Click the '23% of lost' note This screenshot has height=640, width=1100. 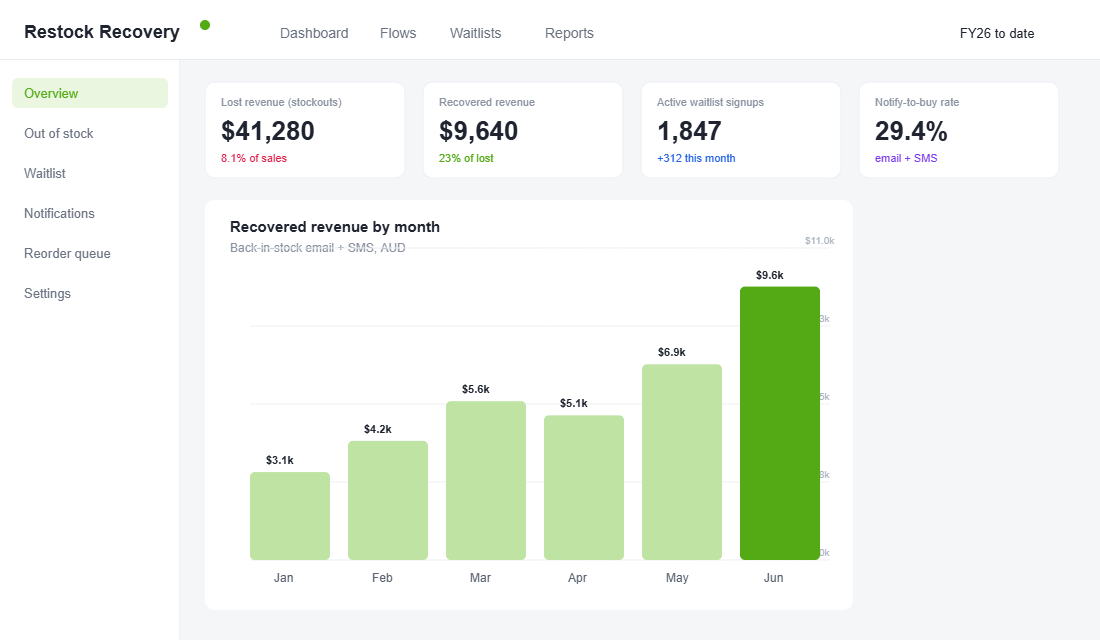pyautogui.click(x=466, y=158)
